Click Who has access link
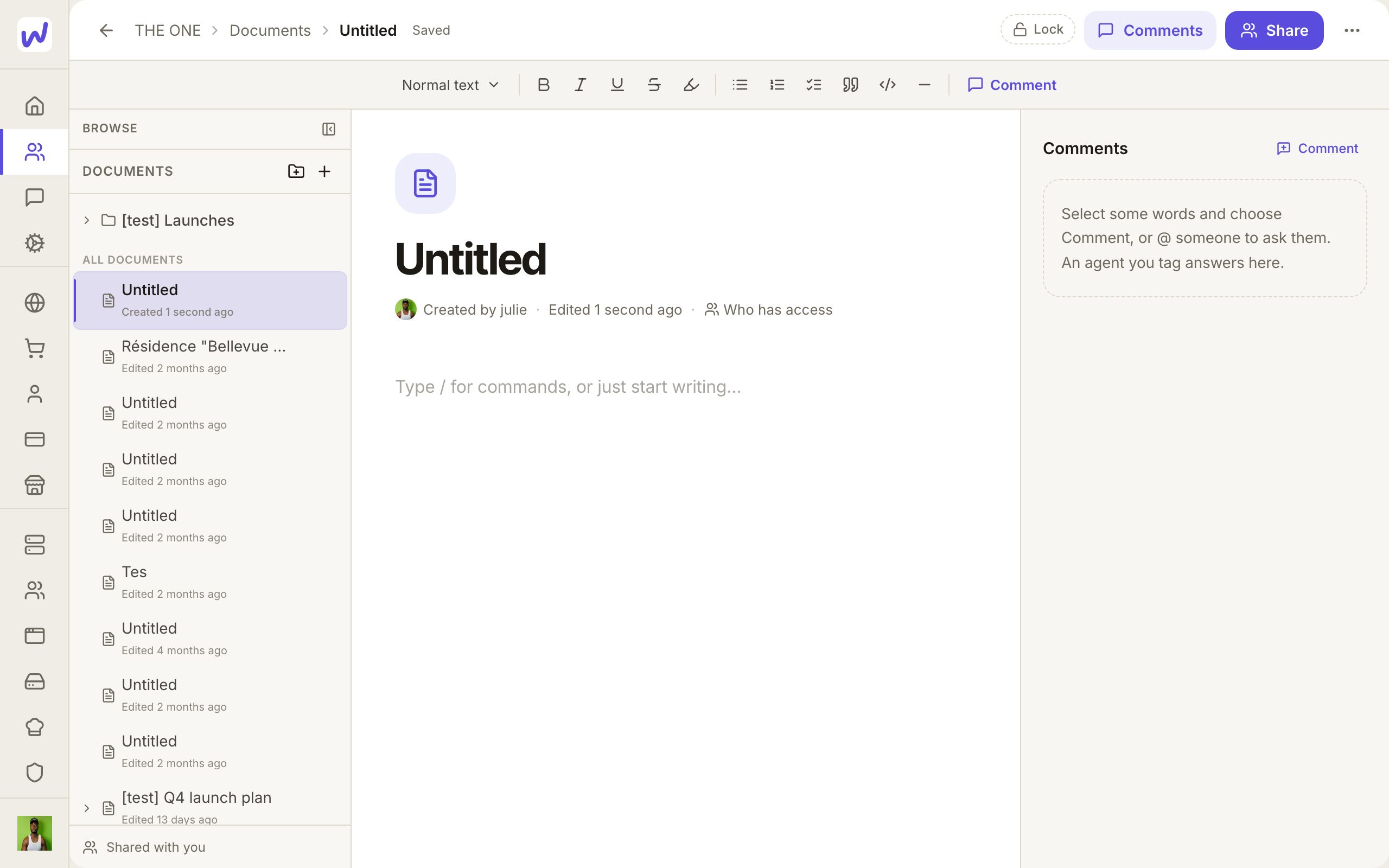The height and width of the screenshot is (868, 1389). coord(768,309)
